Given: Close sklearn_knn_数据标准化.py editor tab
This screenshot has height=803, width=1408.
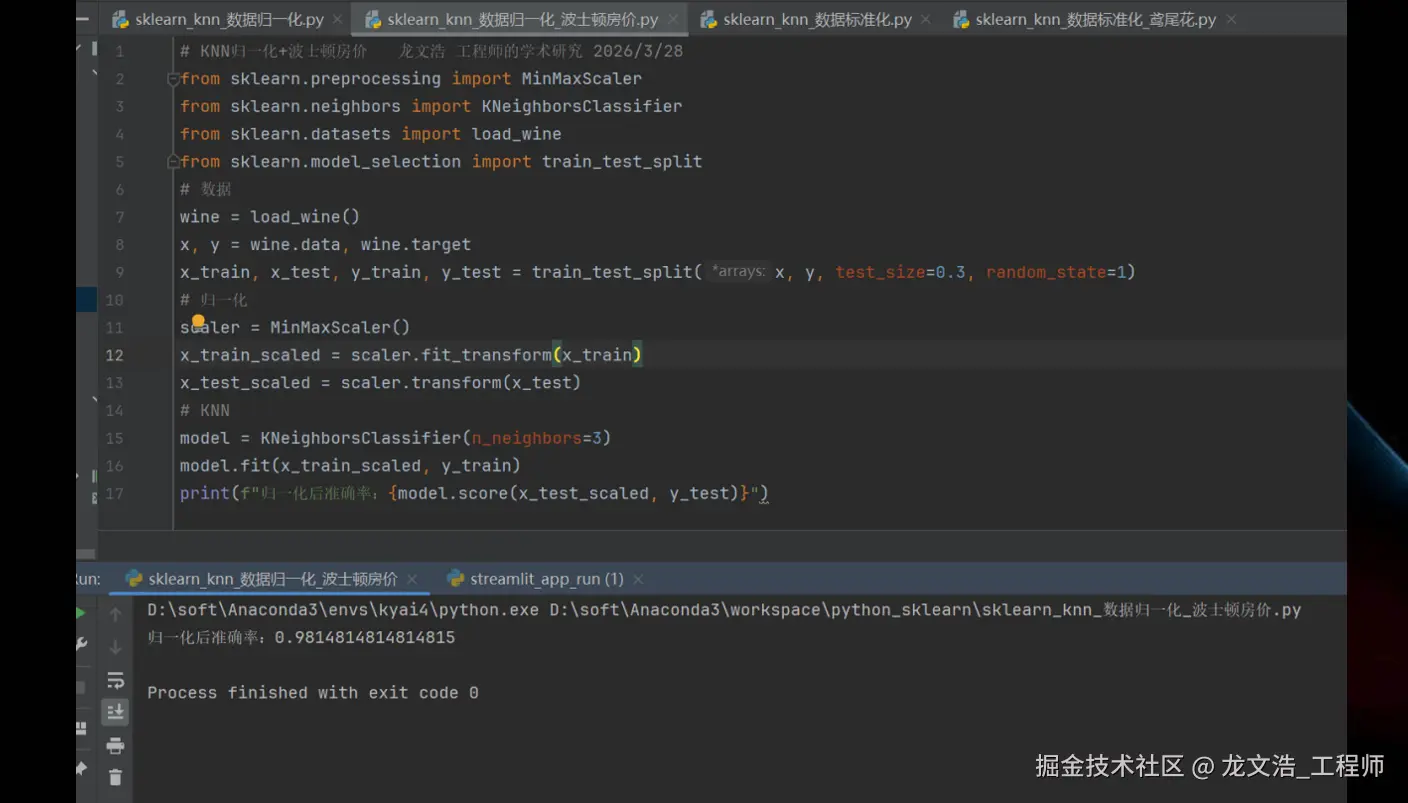Looking at the screenshot, I should [x=926, y=19].
